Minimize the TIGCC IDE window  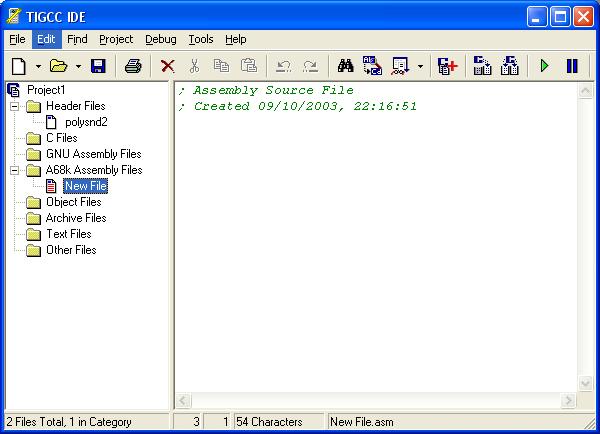536,17
